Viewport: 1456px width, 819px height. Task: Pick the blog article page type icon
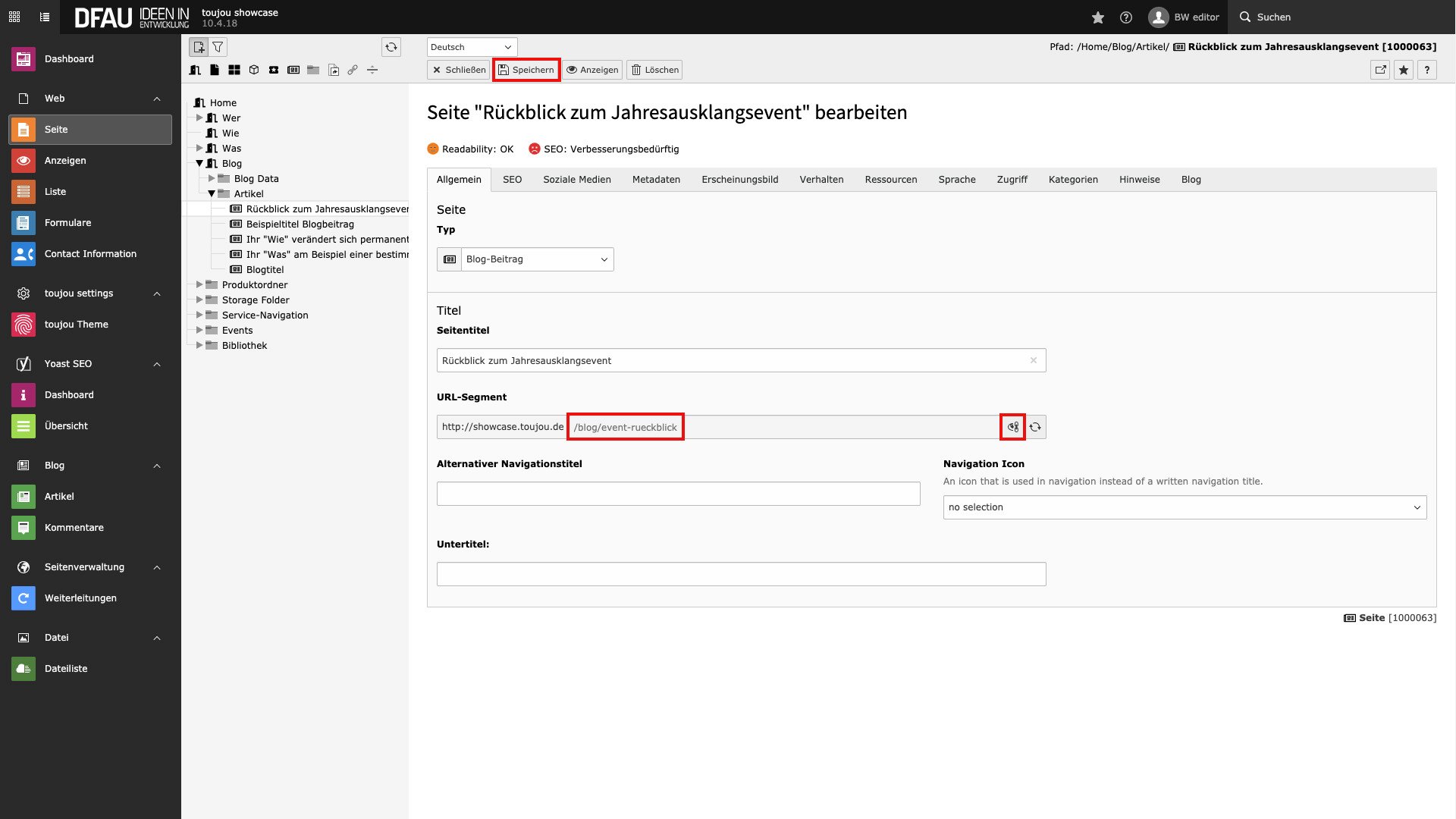pos(293,70)
